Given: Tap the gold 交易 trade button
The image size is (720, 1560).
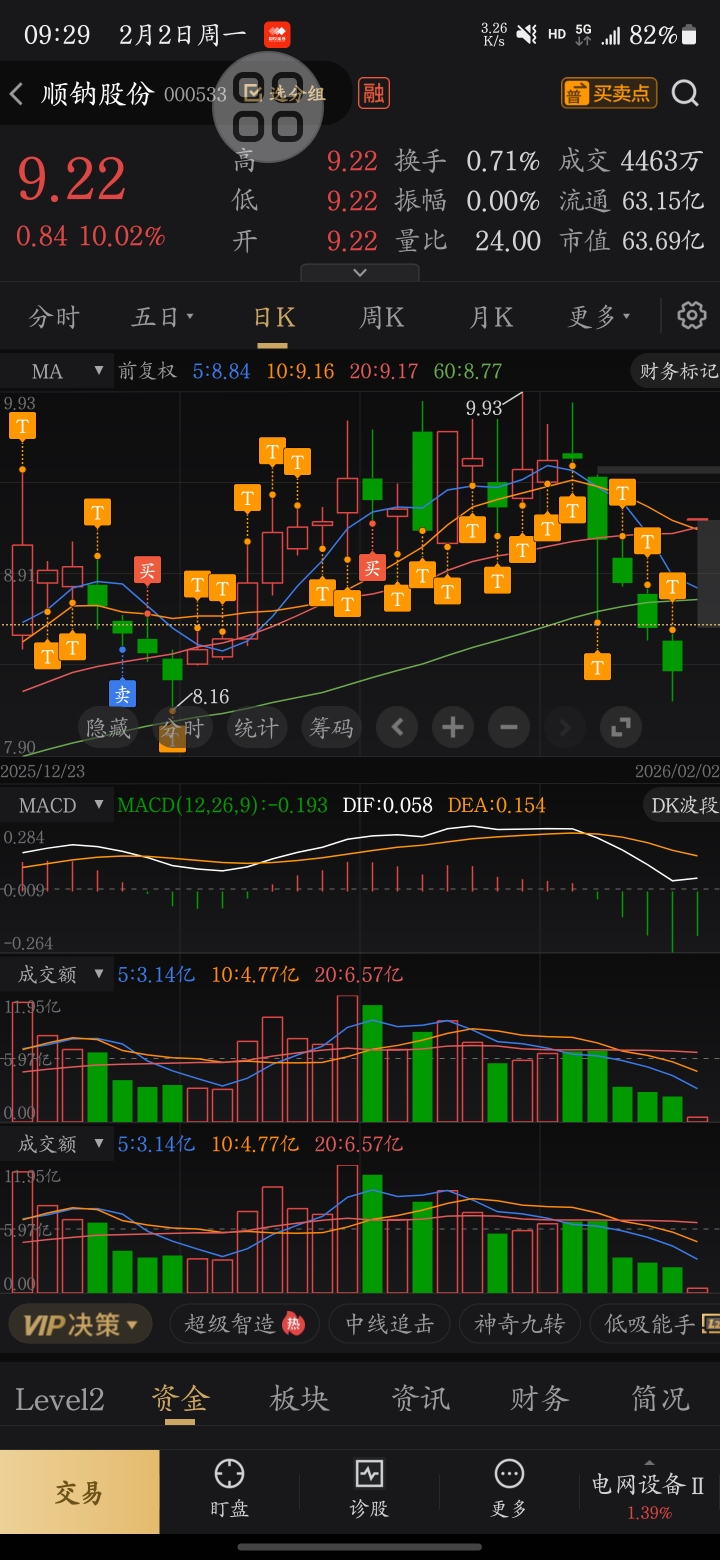Looking at the screenshot, I should (x=79, y=1492).
